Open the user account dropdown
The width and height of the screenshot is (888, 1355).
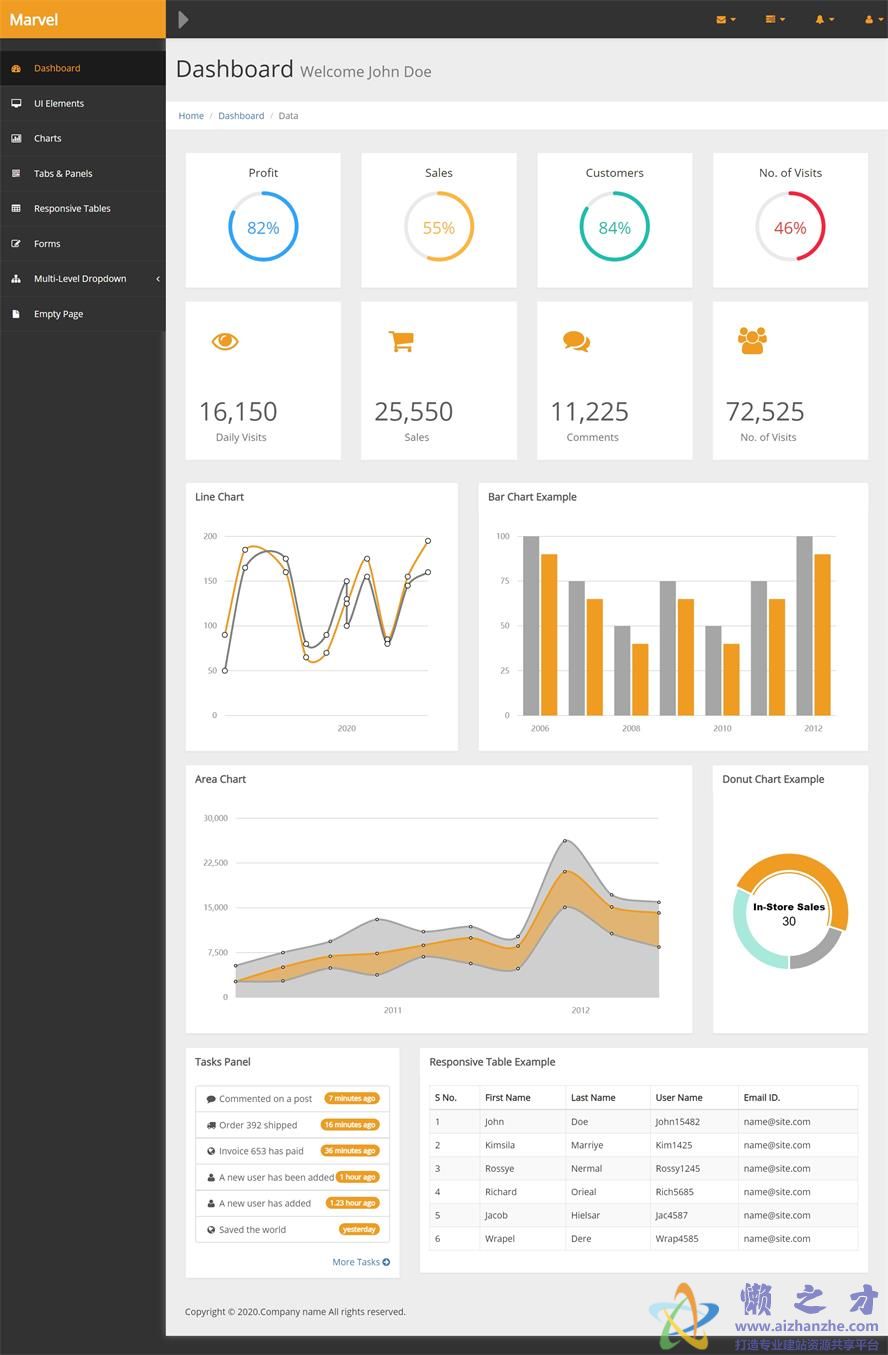[872, 19]
